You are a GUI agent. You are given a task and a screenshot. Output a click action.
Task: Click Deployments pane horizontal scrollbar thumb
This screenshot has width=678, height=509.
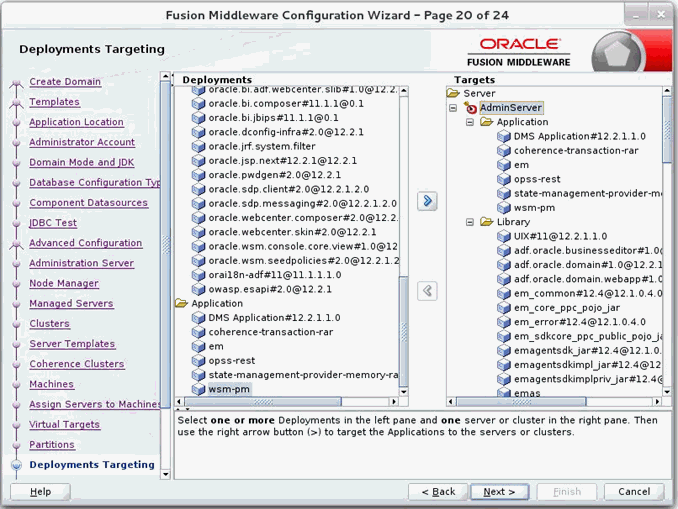263,402
